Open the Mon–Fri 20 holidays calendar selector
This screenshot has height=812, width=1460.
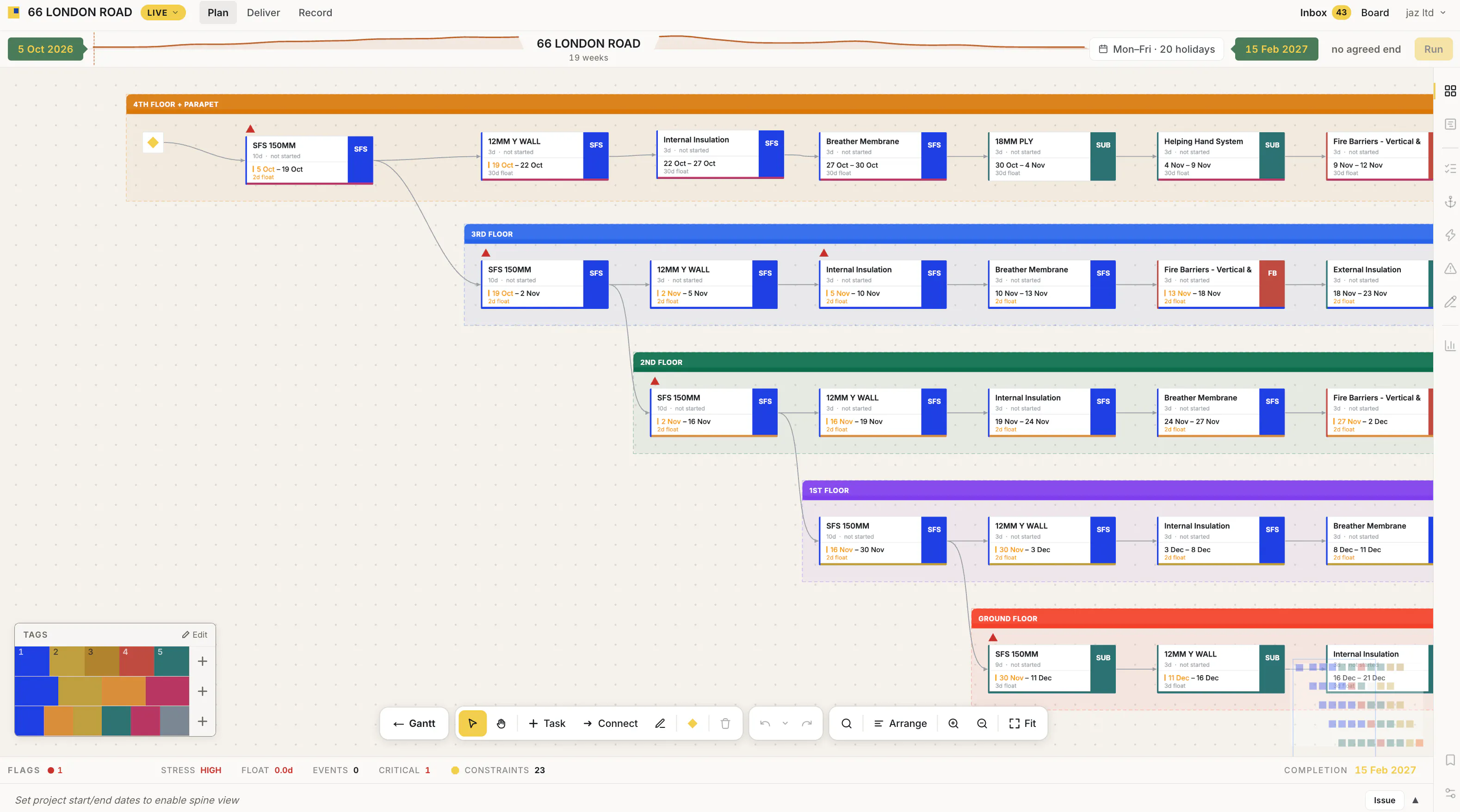click(x=1156, y=49)
